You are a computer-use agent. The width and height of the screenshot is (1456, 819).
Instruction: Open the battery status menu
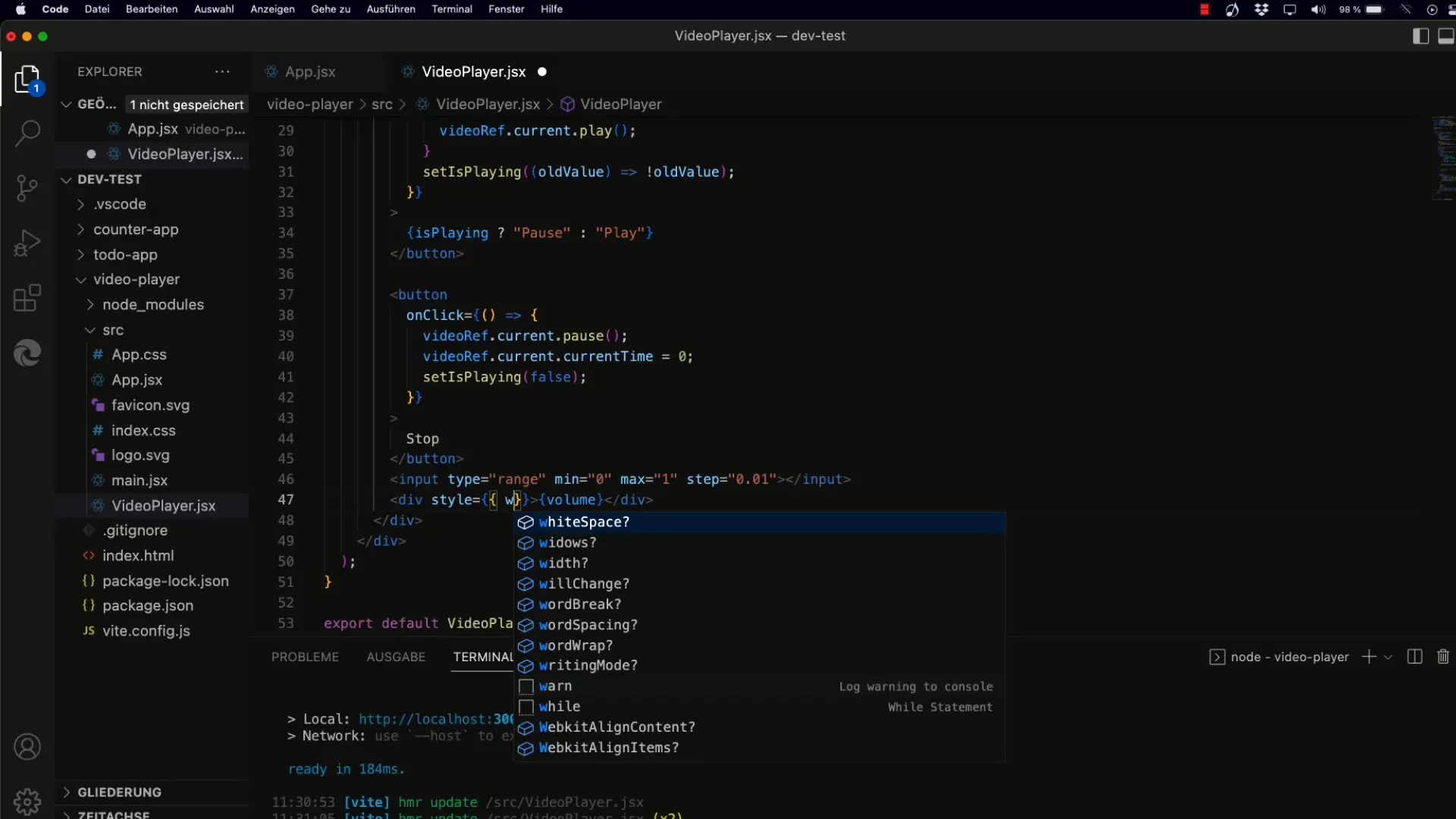(1361, 9)
